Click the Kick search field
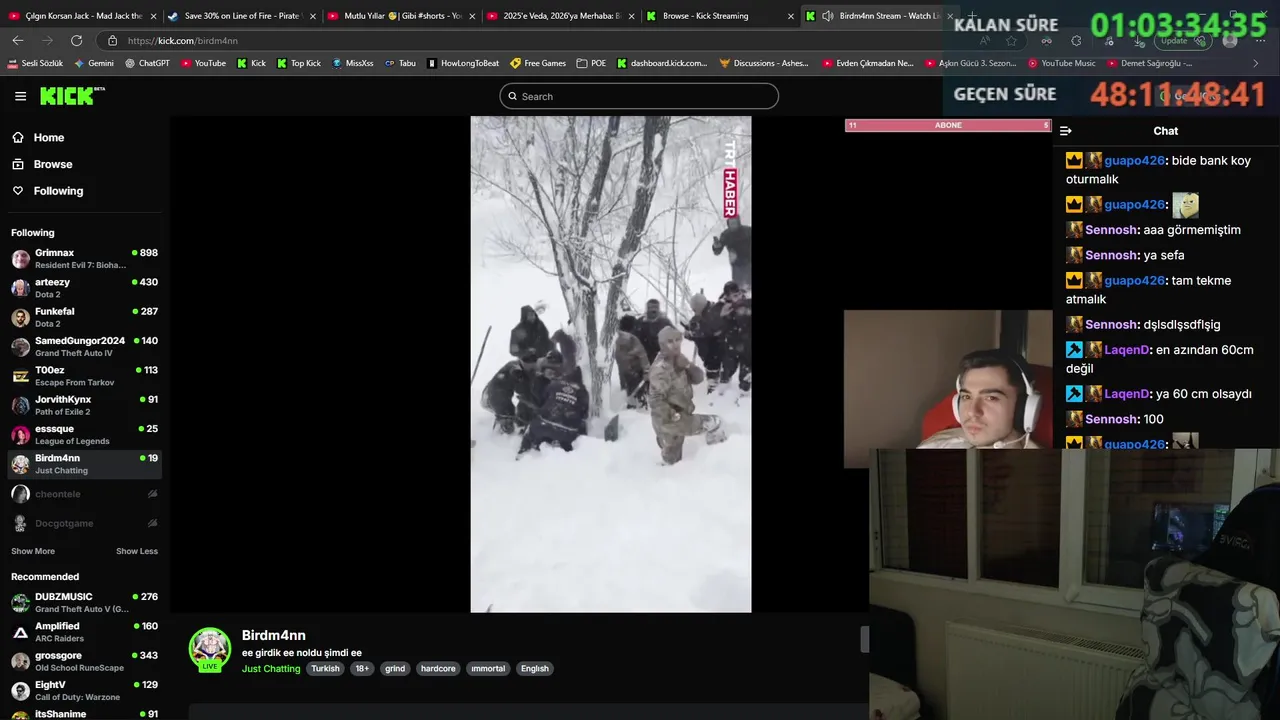1280x720 pixels. coord(639,96)
